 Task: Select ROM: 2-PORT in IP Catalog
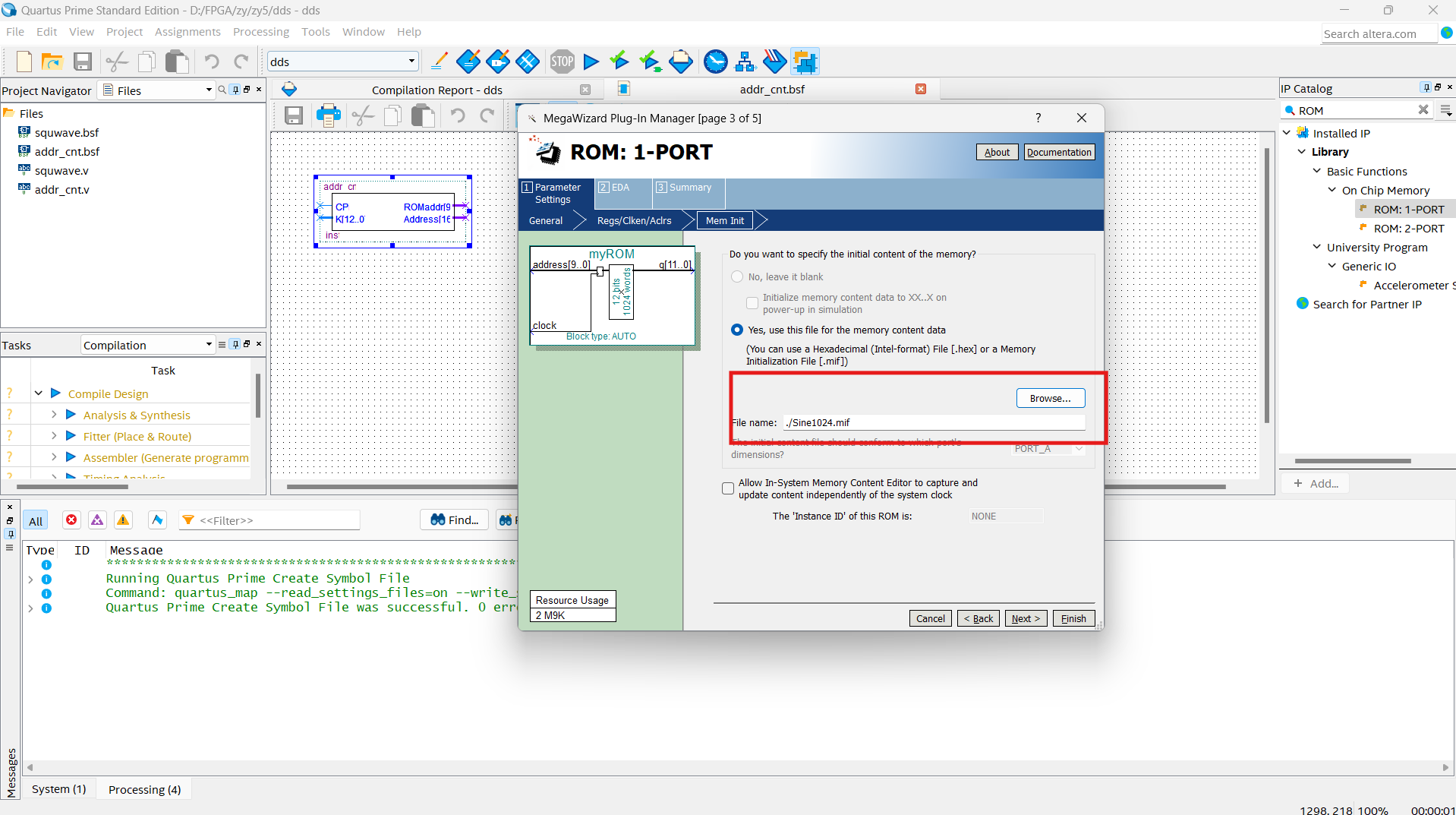(1408, 228)
